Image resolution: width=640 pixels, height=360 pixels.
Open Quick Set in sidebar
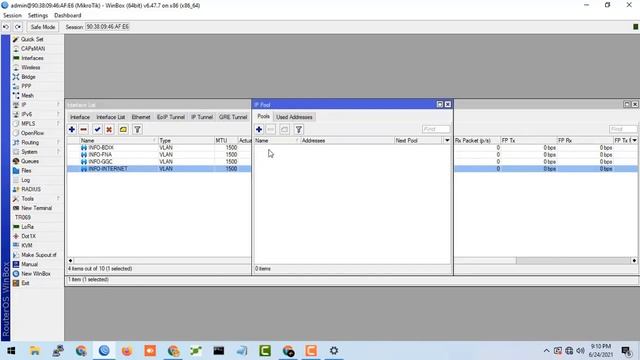32,39
